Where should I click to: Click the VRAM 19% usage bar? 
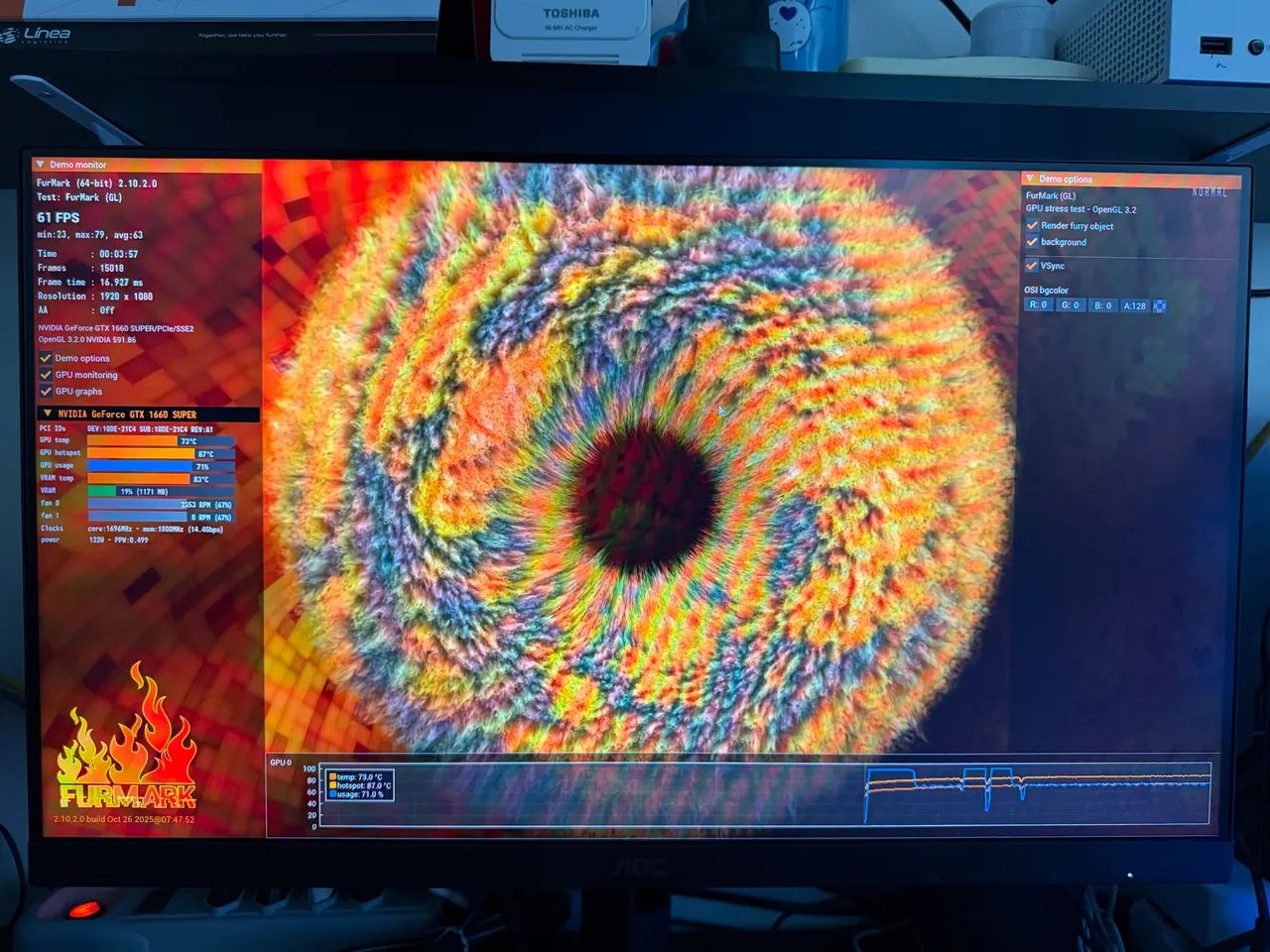pyautogui.click(x=161, y=491)
